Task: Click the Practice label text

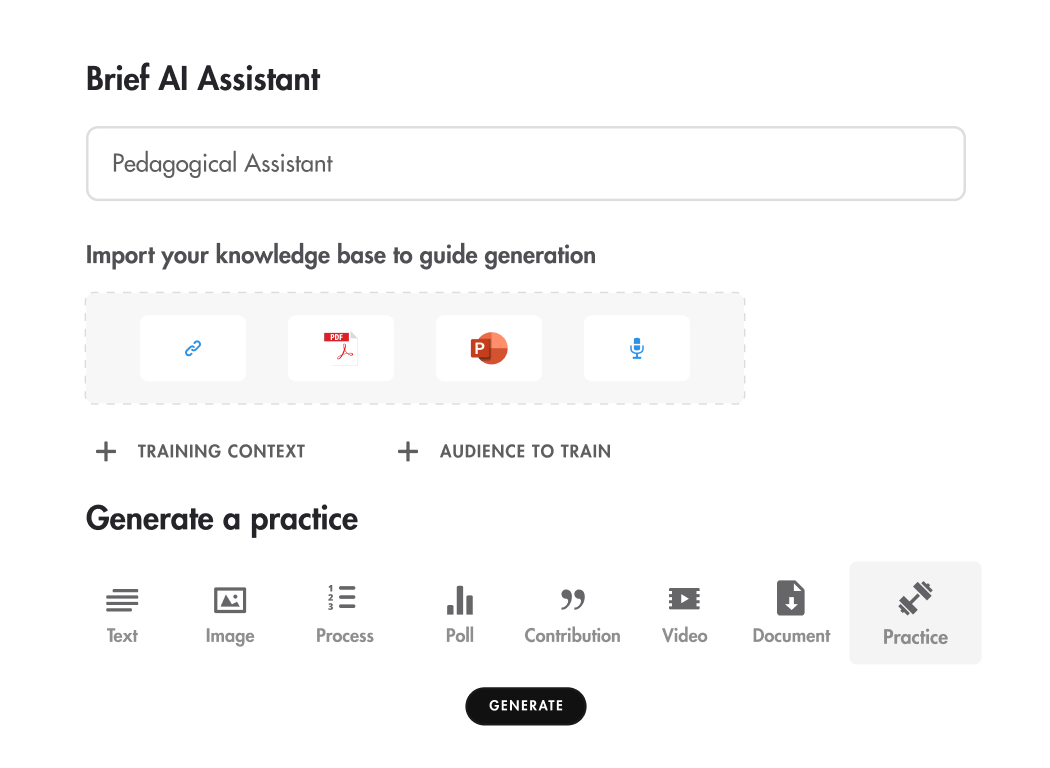Action: 915,637
